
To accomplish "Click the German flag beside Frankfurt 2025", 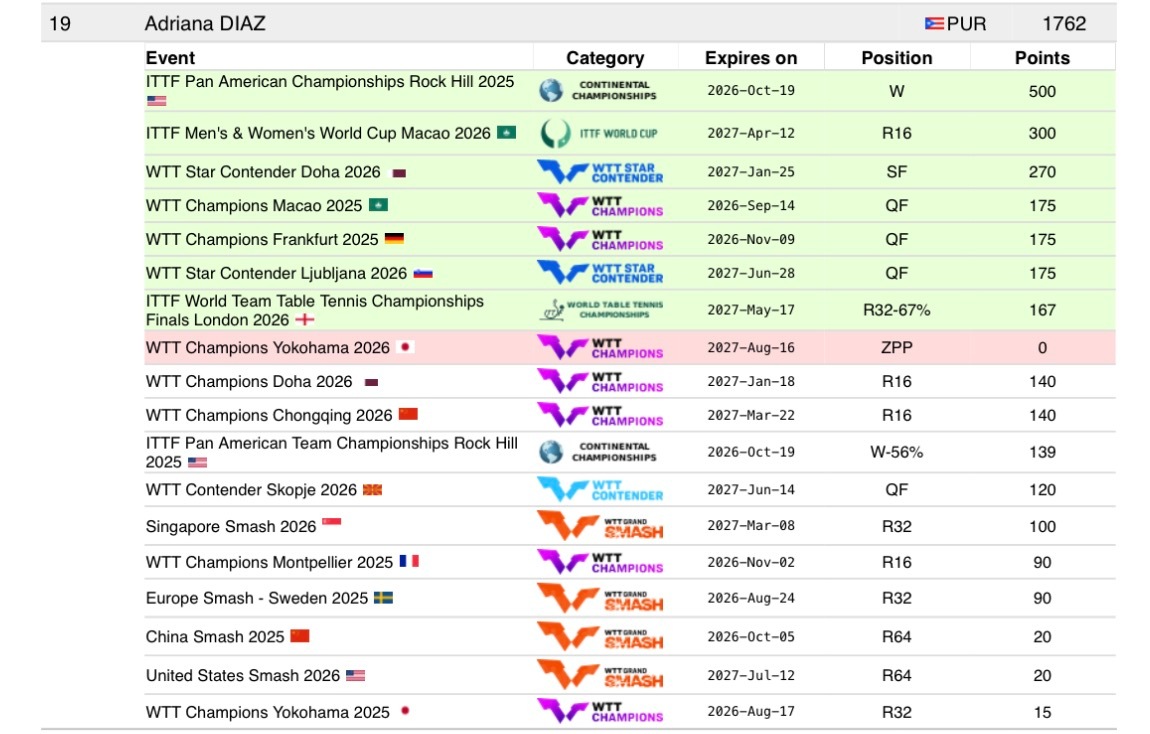I will 395,239.
